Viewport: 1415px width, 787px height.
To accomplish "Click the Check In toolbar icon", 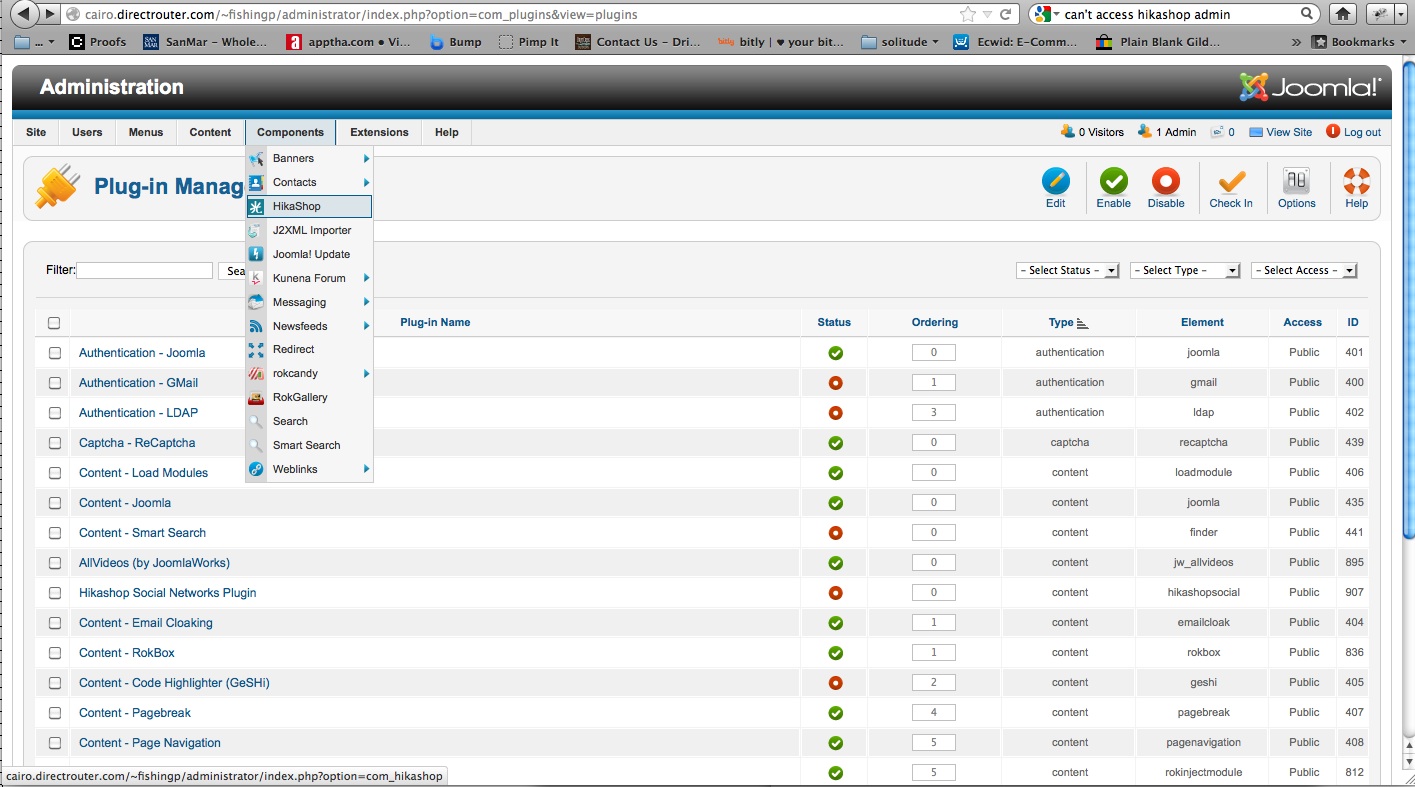I will pyautogui.click(x=1231, y=181).
